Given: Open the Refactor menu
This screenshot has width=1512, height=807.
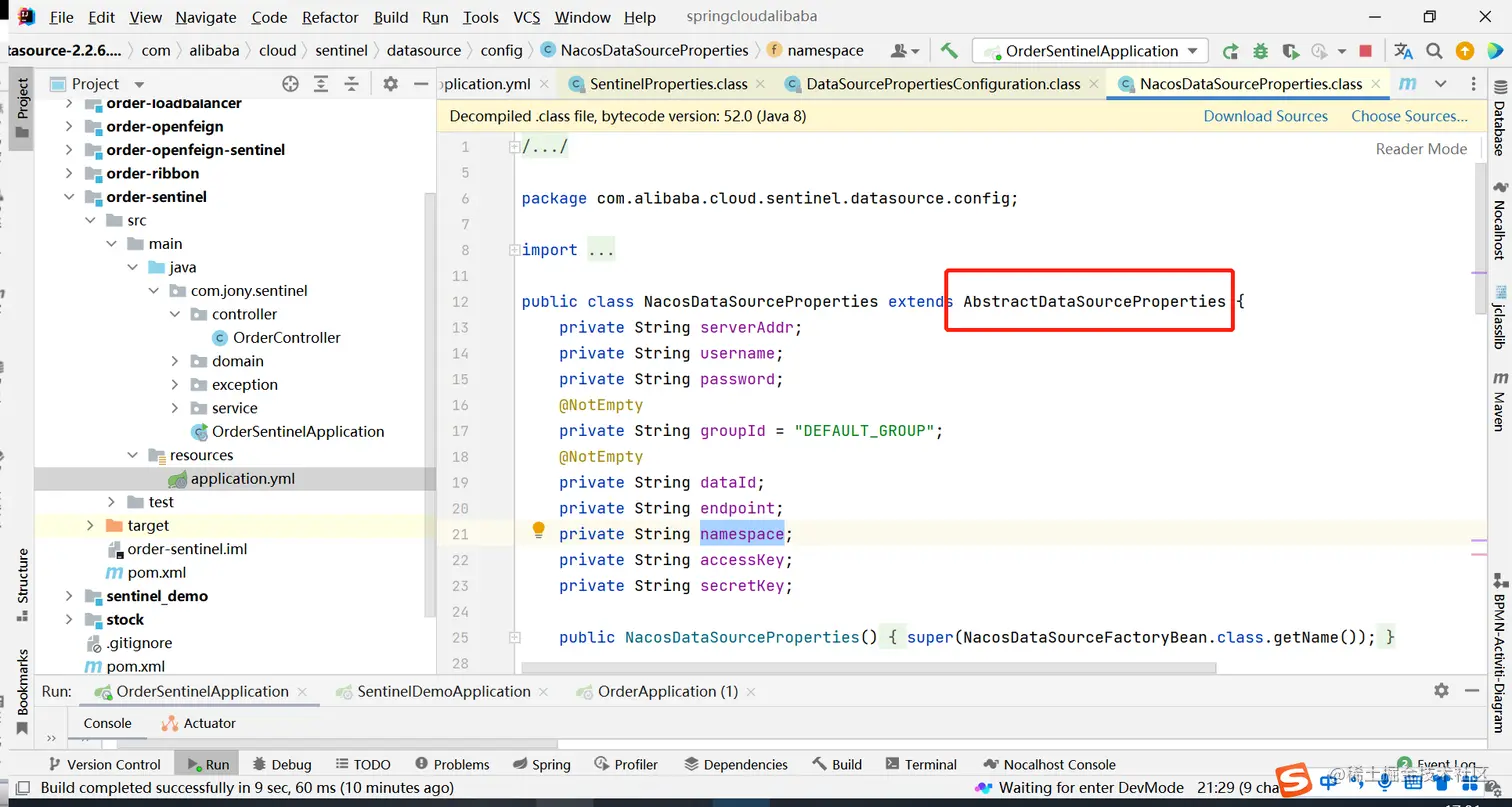Looking at the screenshot, I should coord(330,17).
